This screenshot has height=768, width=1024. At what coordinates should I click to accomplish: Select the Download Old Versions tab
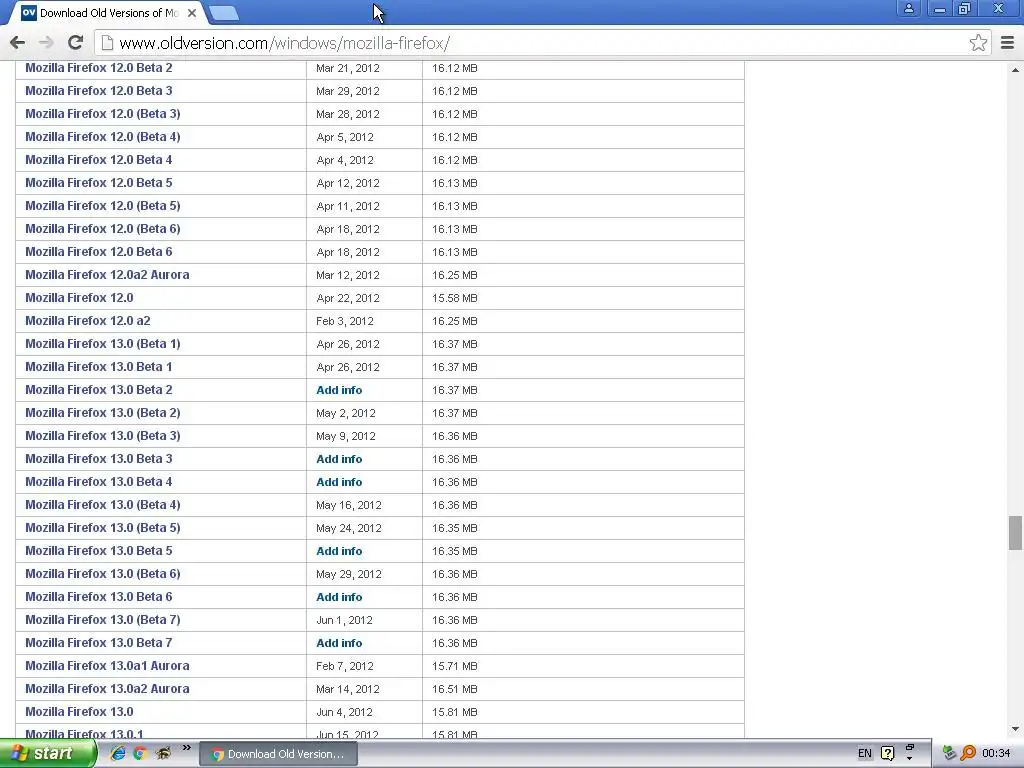pos(108,12)
